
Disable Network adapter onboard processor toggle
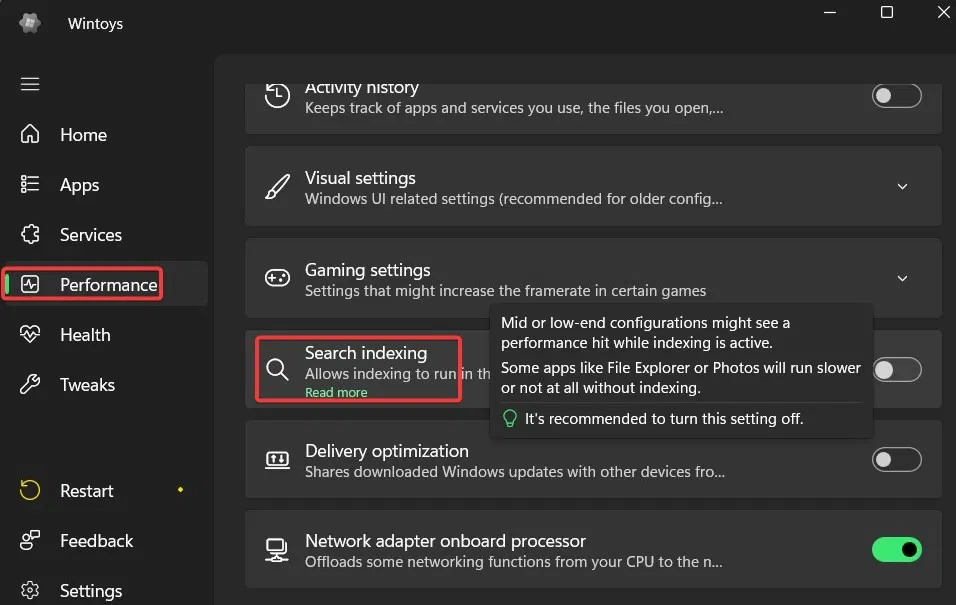(896, 550)
